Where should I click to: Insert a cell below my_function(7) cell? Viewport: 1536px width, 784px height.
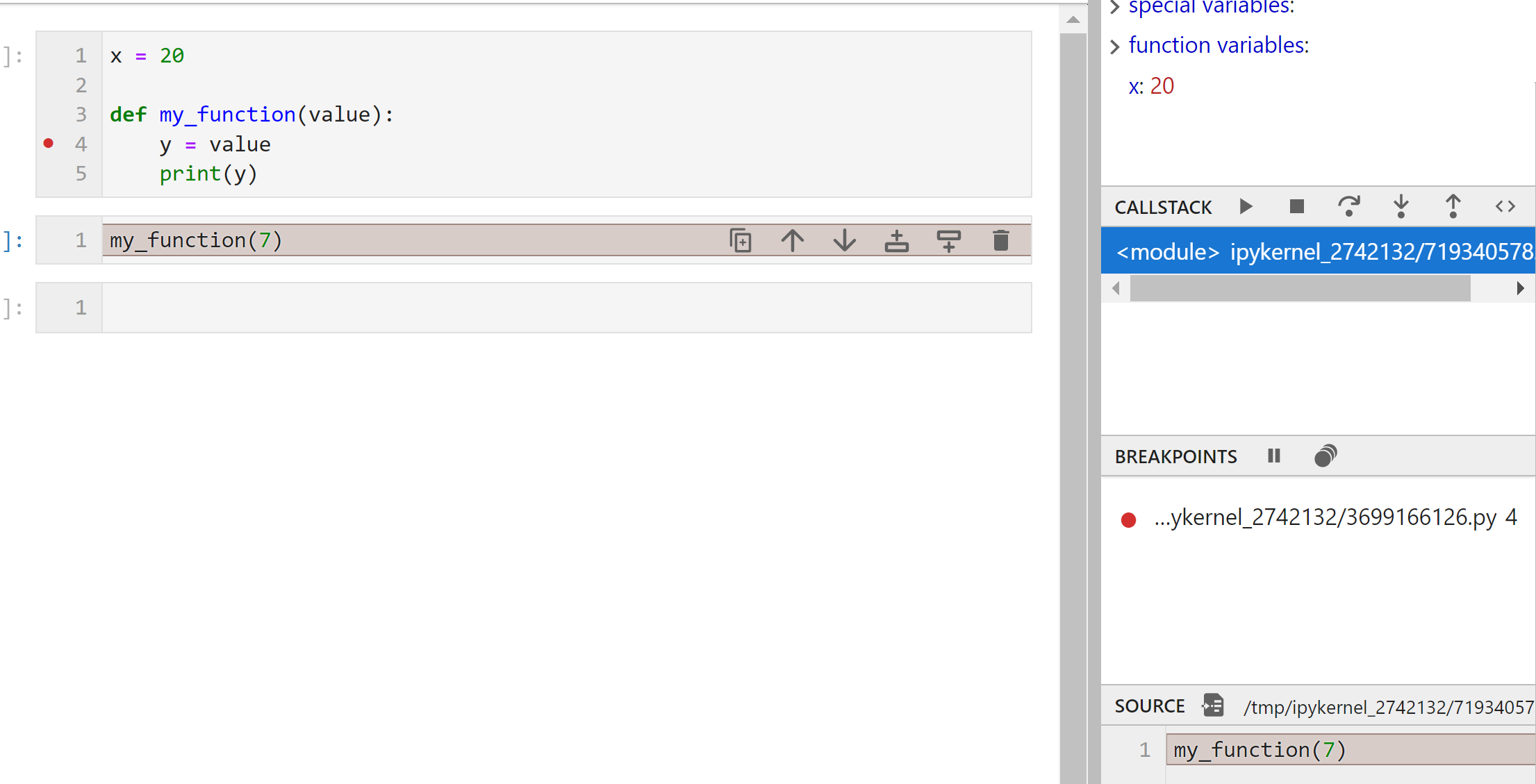[948, 240]
